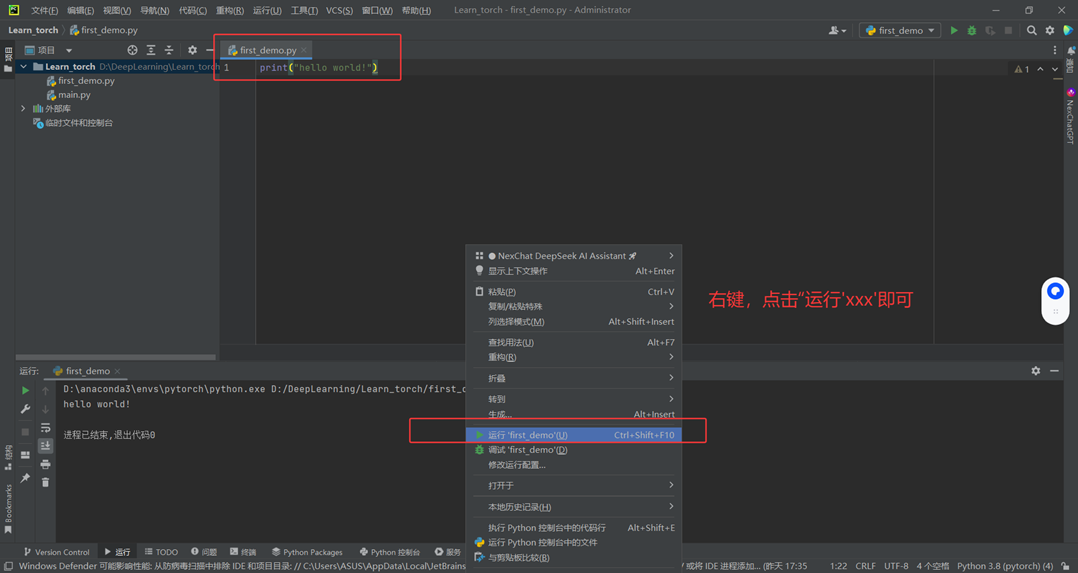Open IDE settings gear in top toolbar

tap(1050, 30)
